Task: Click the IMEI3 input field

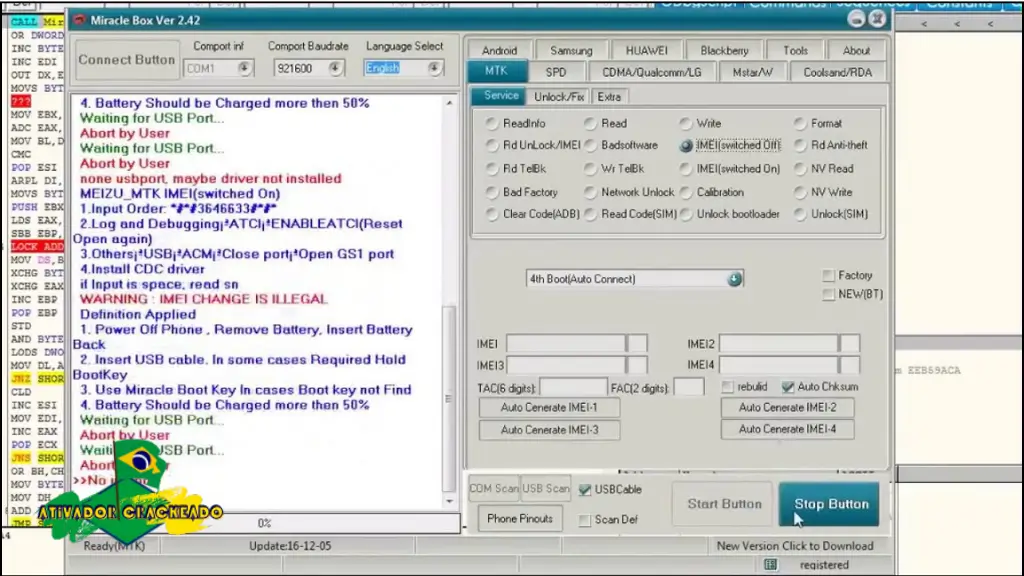Action: click(566, 365)
